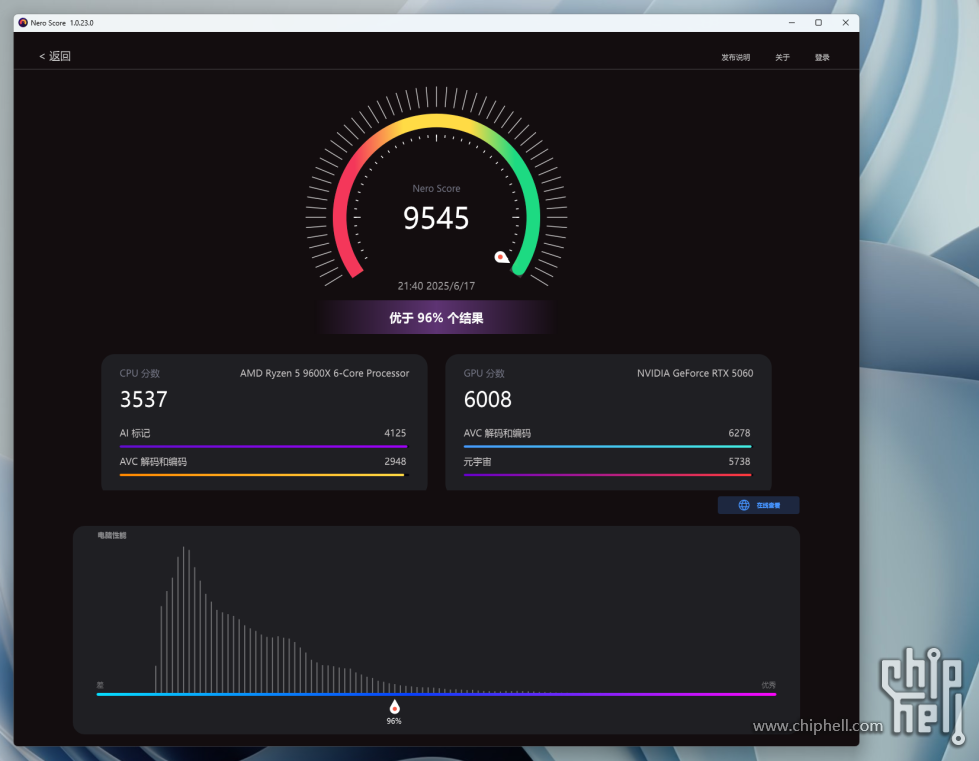The image size is (979, 761).
Task: Click the CPU 分数 label
Action: tap(140, 373)
